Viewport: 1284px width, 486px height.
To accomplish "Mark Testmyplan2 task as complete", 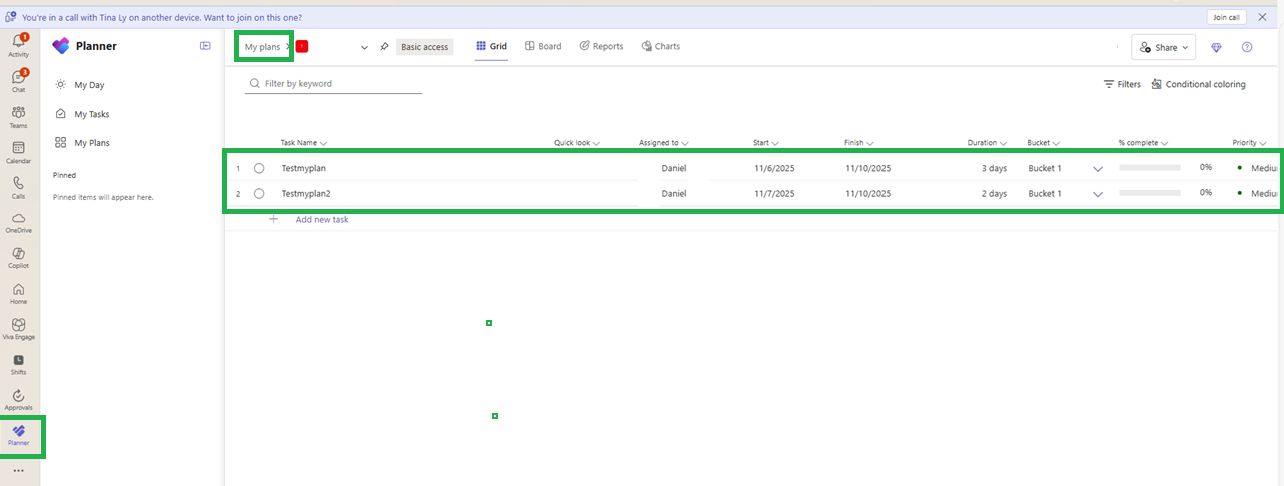I will (x=259, y=193).
